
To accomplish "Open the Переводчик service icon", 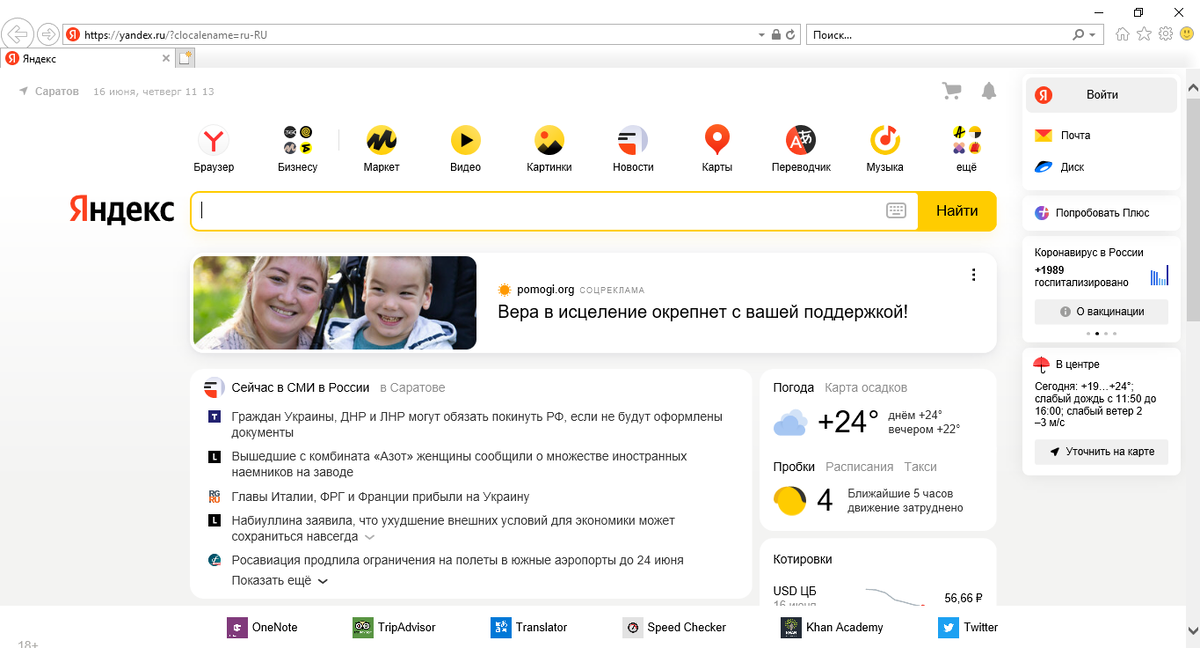I will pos(800,140).
